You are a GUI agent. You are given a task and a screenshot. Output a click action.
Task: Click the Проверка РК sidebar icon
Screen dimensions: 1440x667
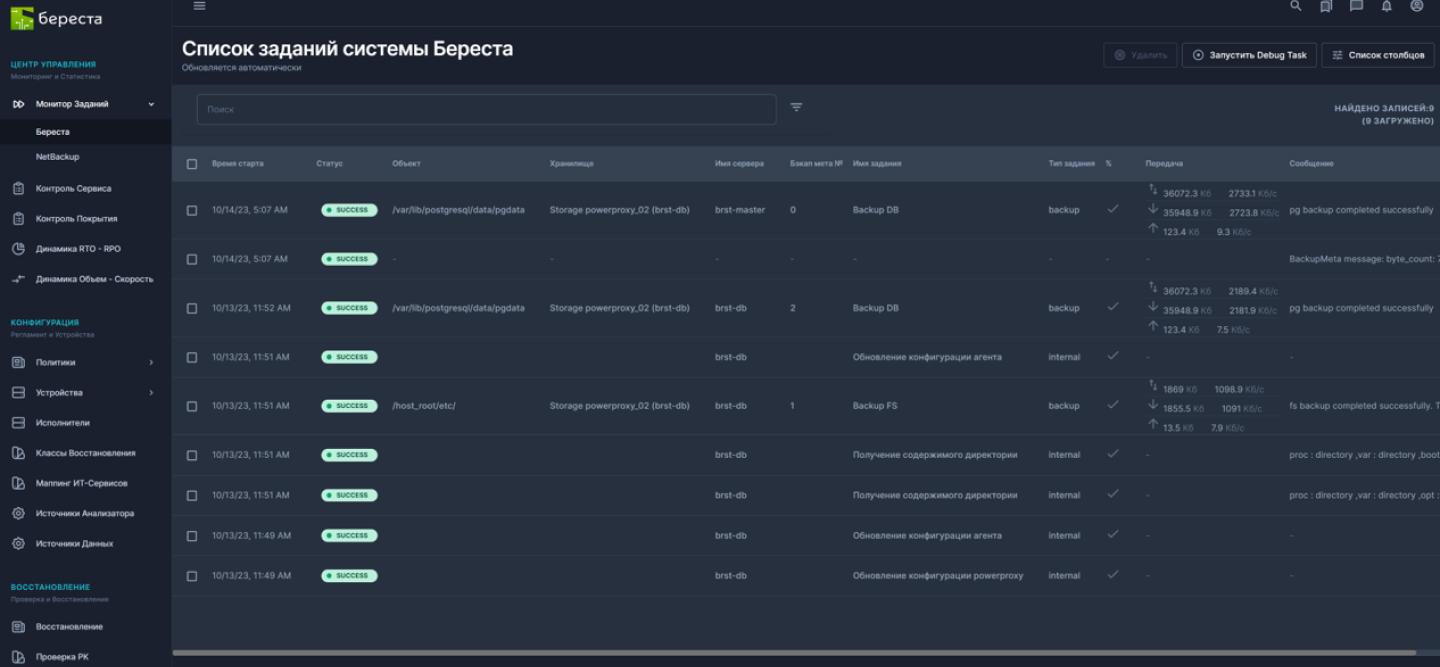click(x=18, y=657)
